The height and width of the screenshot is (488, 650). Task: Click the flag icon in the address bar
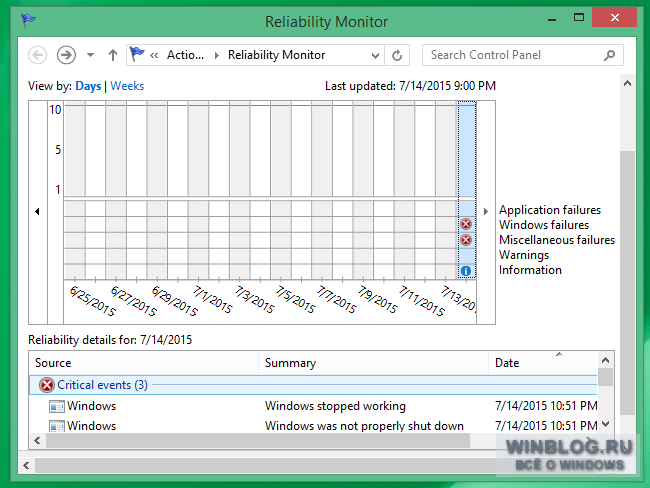(137, 54)
